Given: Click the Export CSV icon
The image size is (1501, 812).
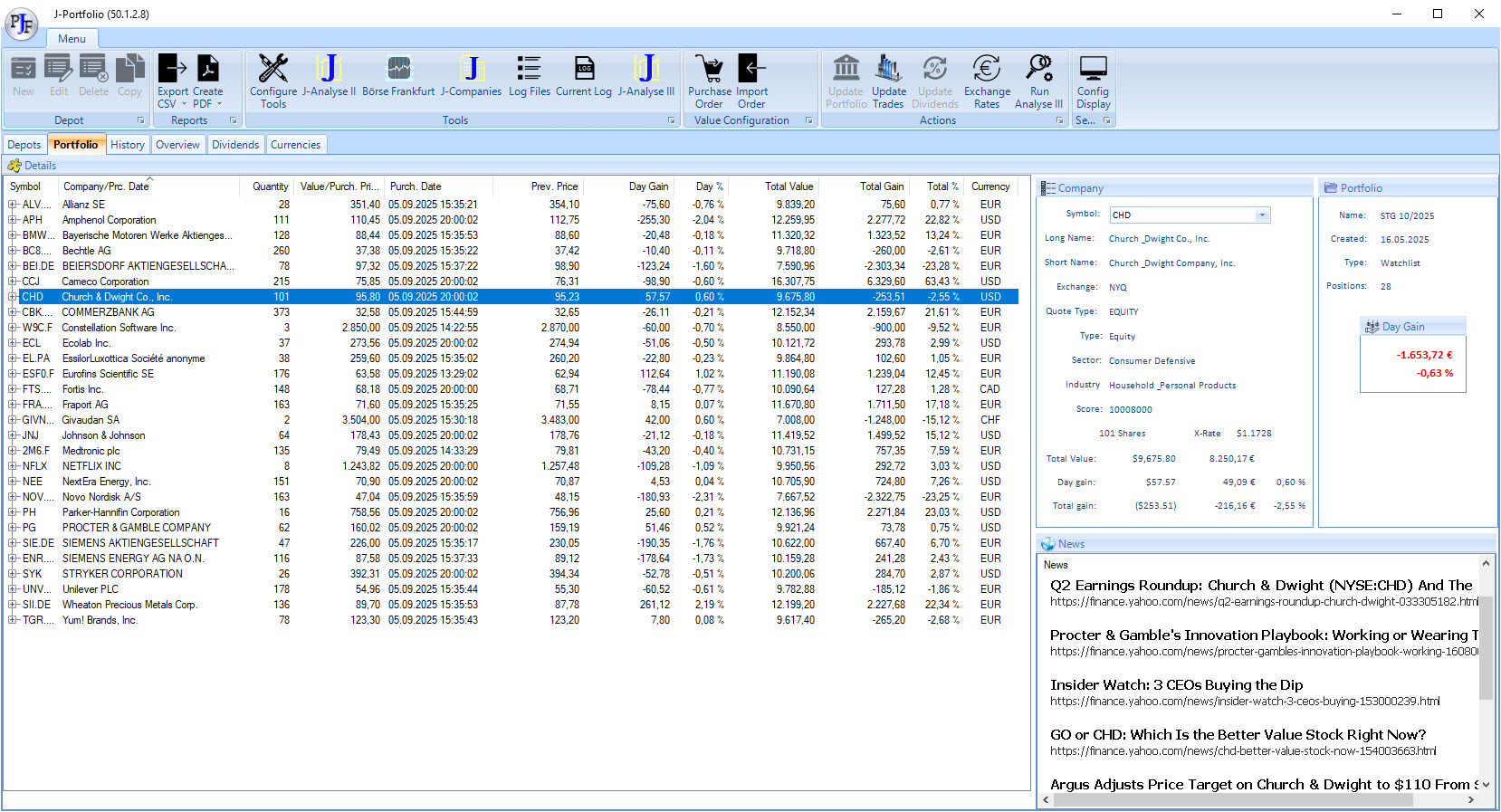Looking at the screenshot, I should (172, 69).
